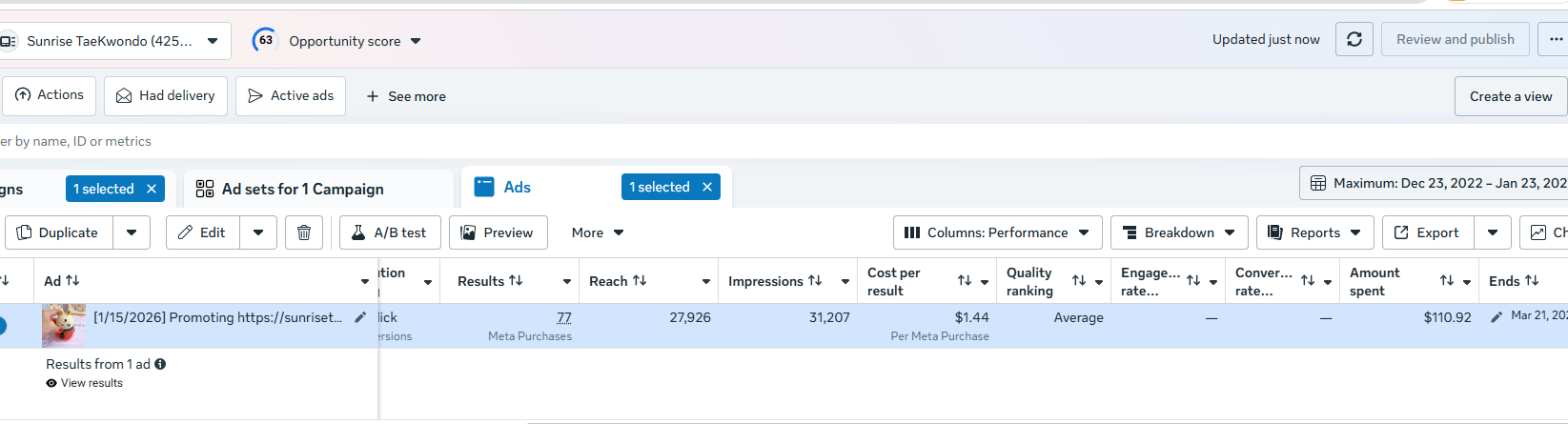
Task: Click the View results link
Action: pyautogui.click(x=92, y=383)
